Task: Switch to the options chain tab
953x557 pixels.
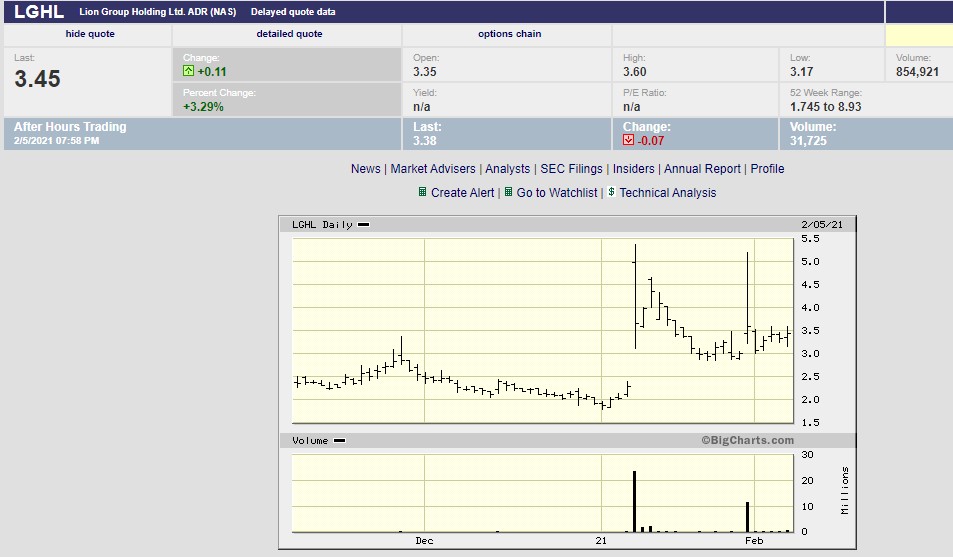Action: 509,34
